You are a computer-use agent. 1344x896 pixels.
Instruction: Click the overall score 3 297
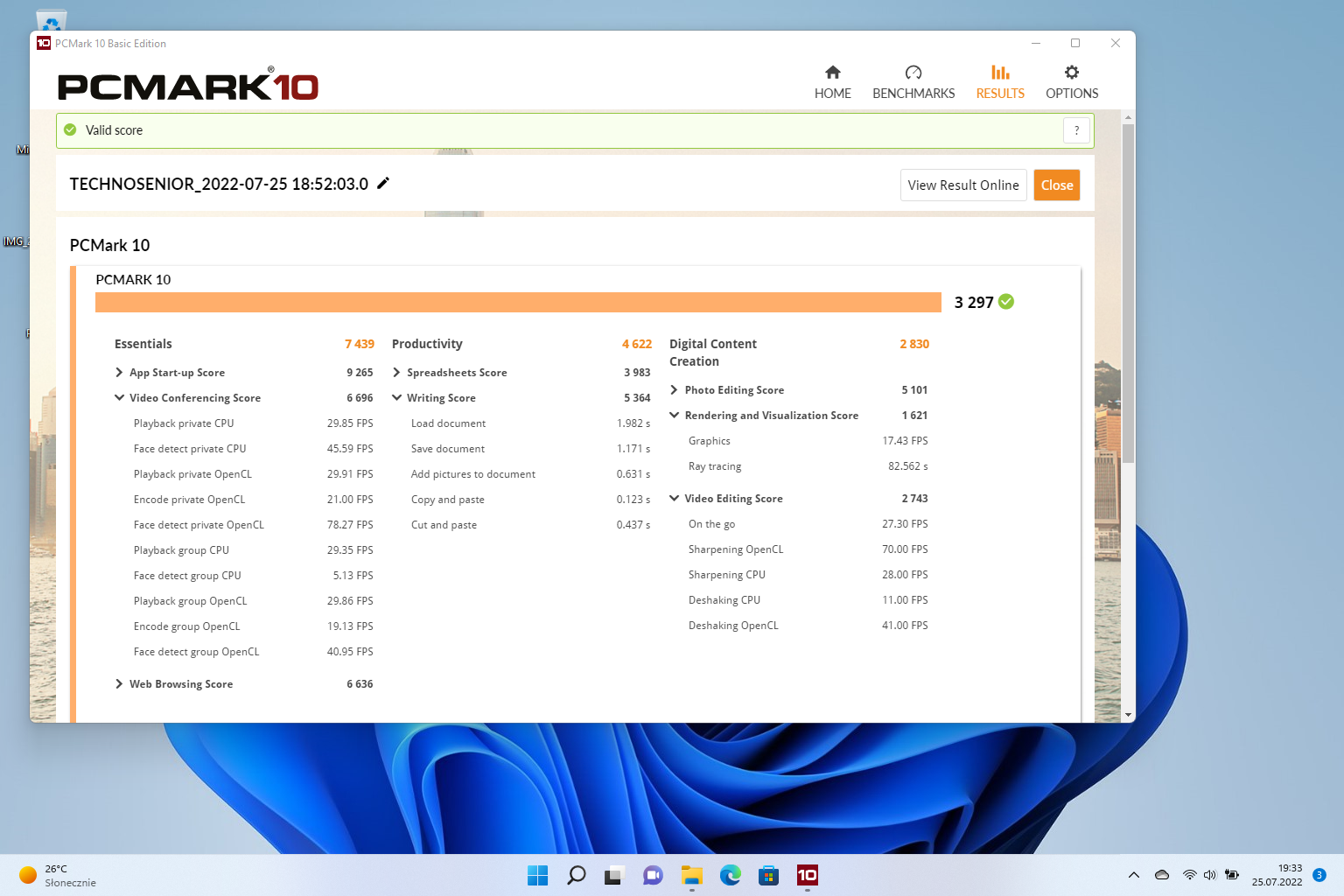(x=974, y=302)
